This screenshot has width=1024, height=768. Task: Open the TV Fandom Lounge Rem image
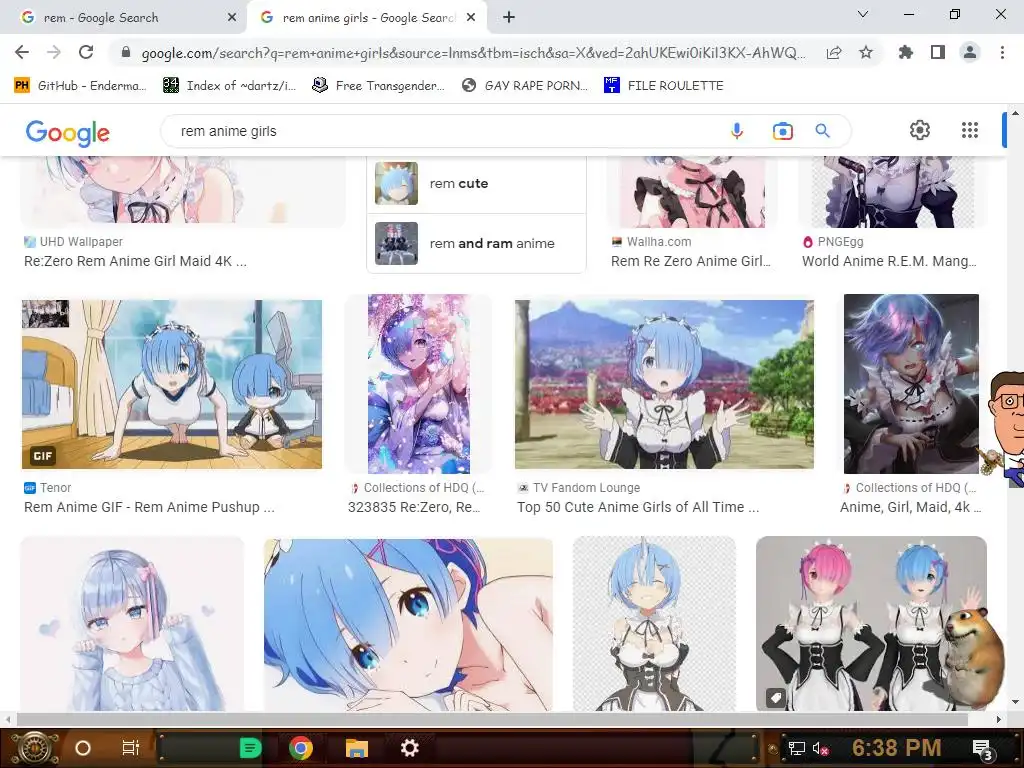click(664, 384)
